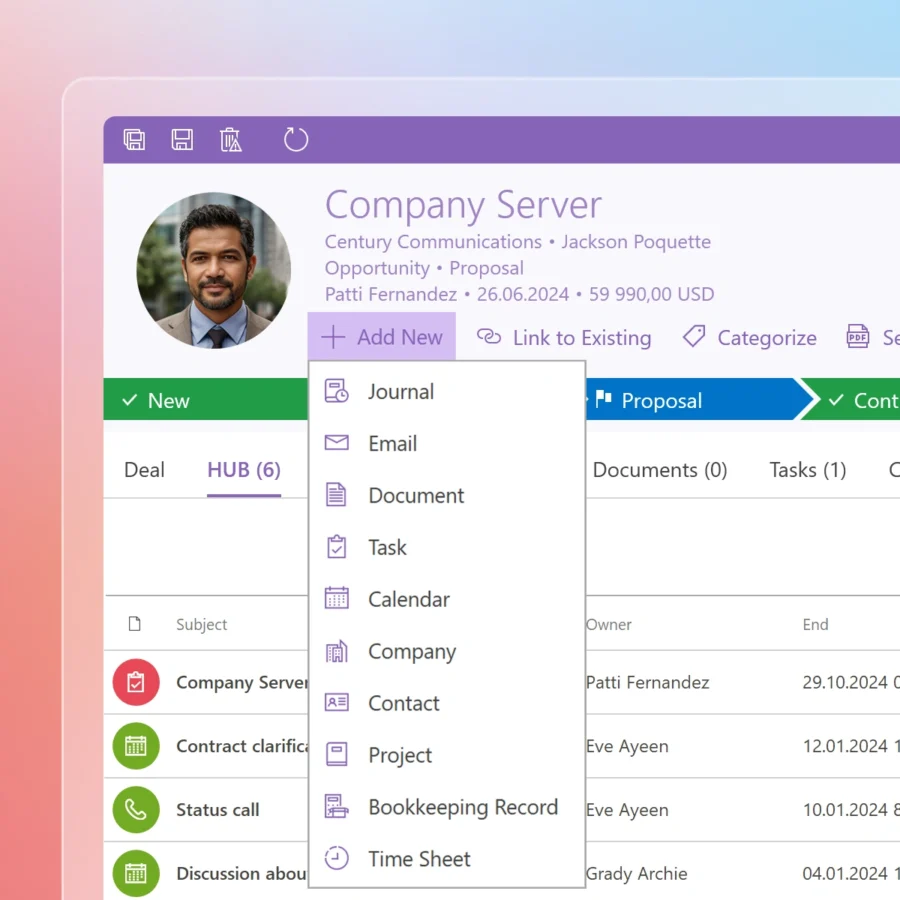Click the Save floppy disk icon
Screen dimensions: 900x900
tap(182, 140)
